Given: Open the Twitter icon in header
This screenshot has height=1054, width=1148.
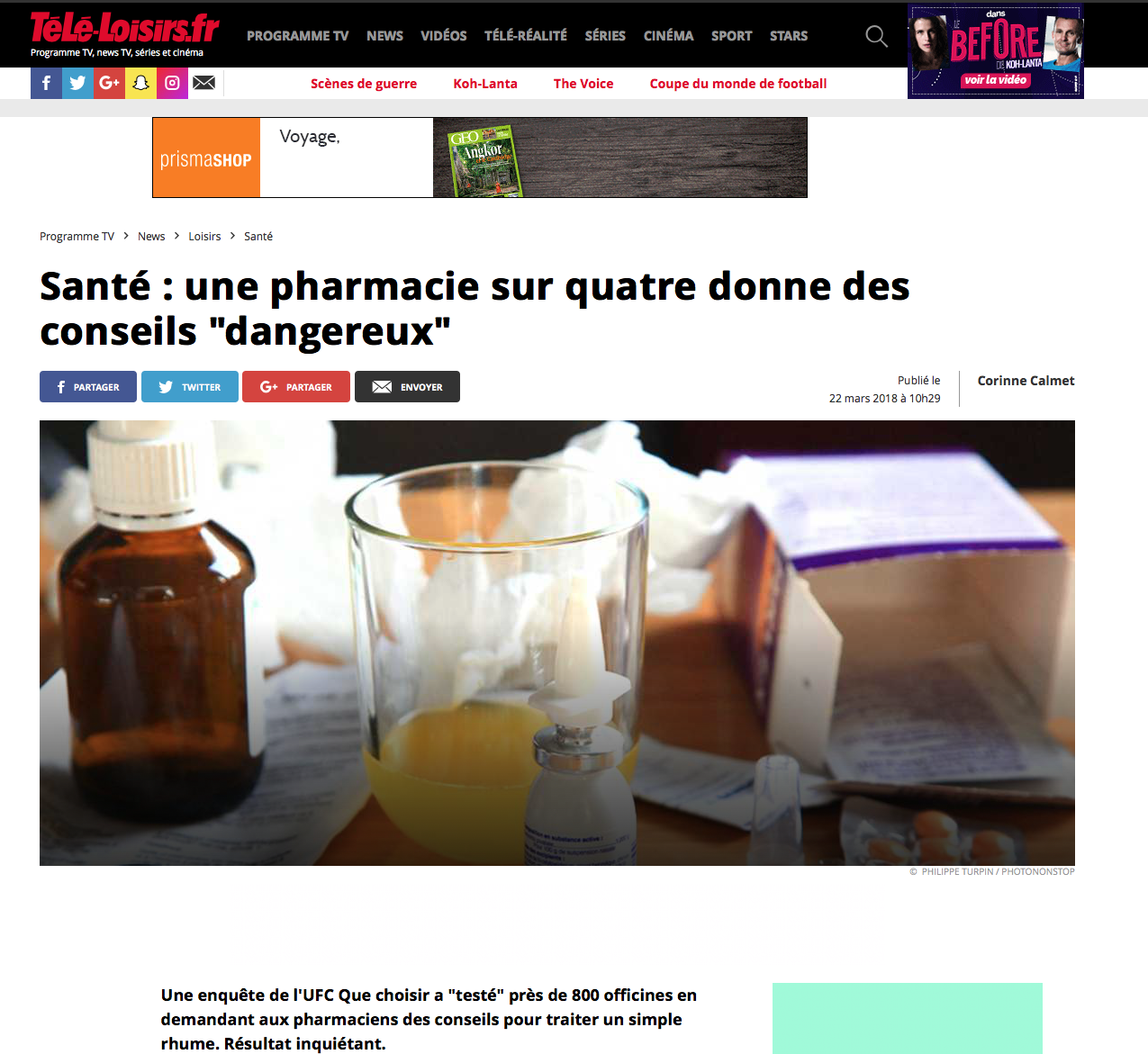Looking at the screenshot, I should 77,83.
